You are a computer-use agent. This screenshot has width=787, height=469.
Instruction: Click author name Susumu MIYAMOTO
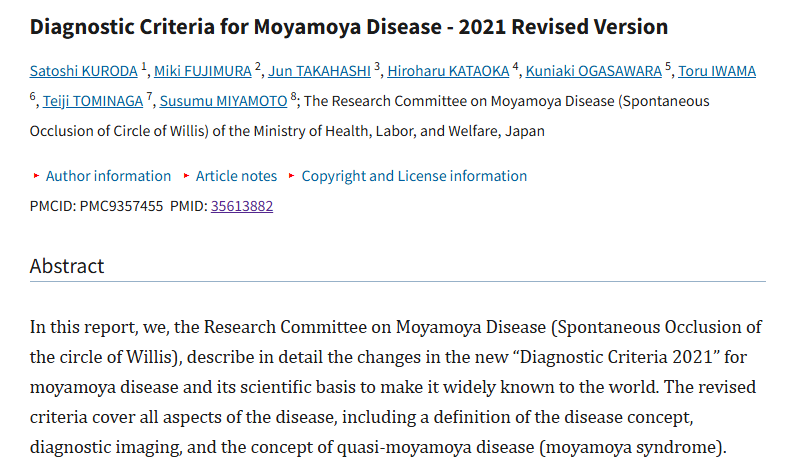click(223, 101)
